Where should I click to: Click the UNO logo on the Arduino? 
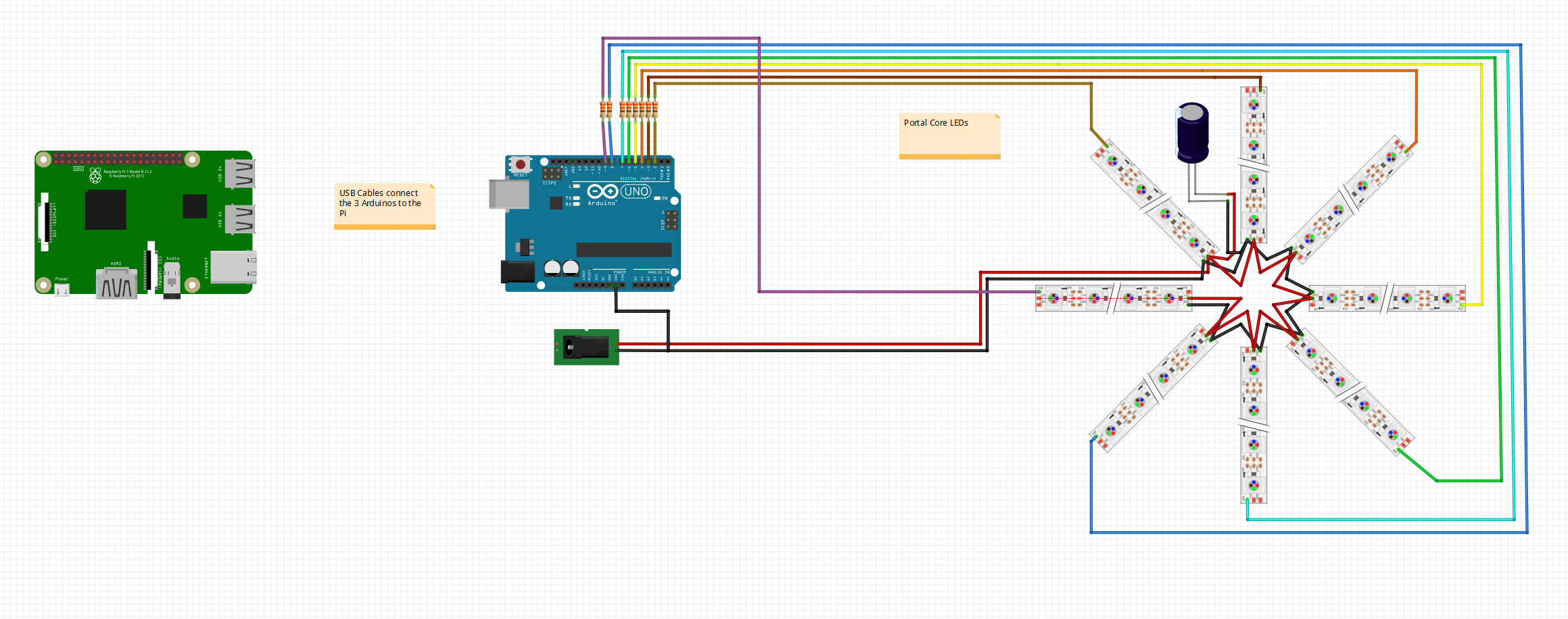click(x=636, y=192)
